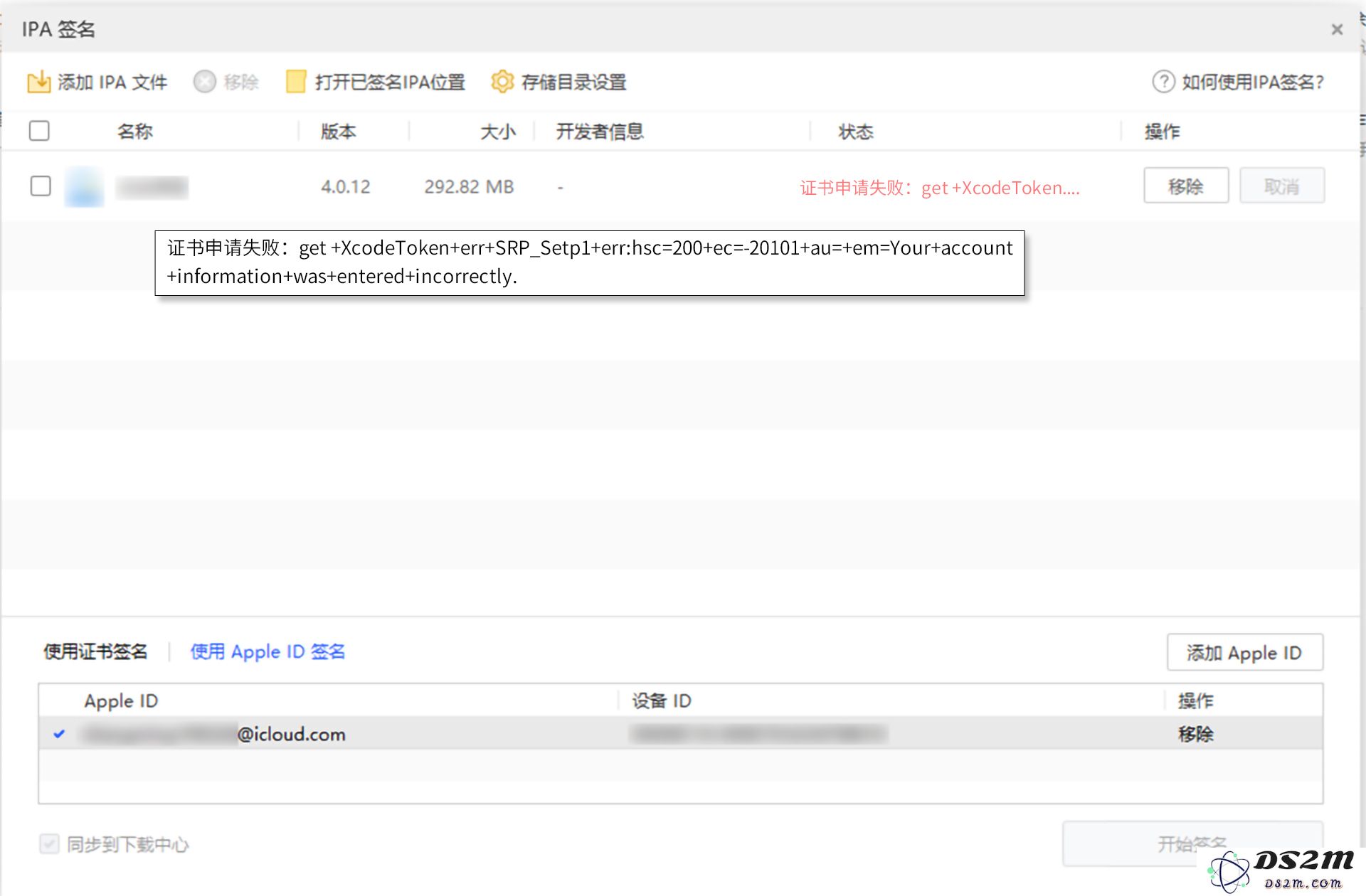Click the 开始签名 button

tap(1192, 843)
